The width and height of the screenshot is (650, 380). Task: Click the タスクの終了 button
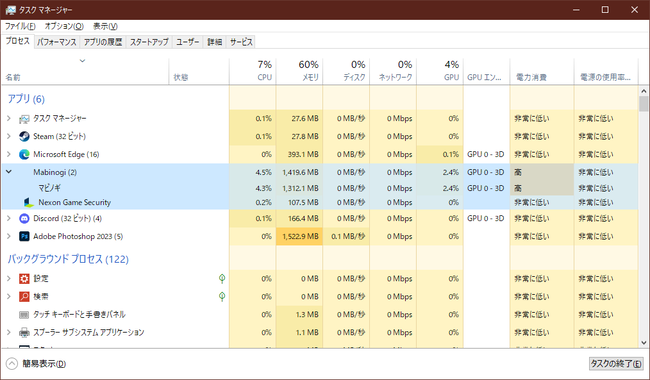coord(616,363)
